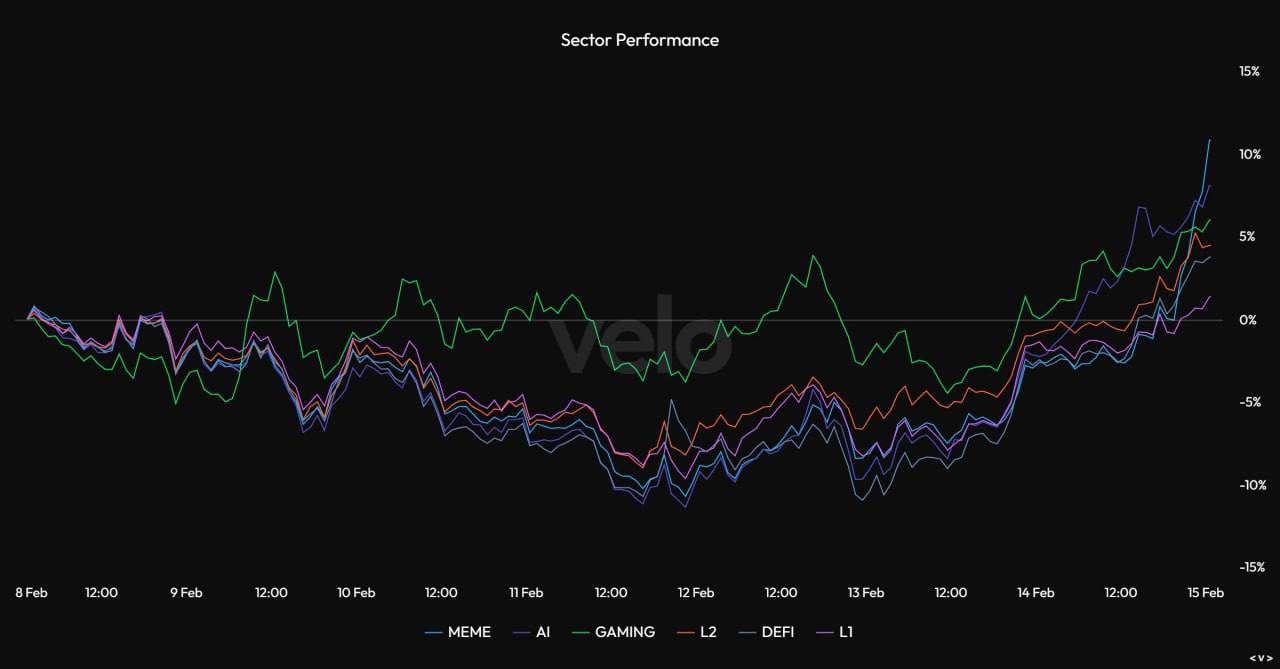Click the 15 Feb x-axis date label
Image resolution: width=1280 pixels, height=669 pixels.
(x=1205, y=592)
